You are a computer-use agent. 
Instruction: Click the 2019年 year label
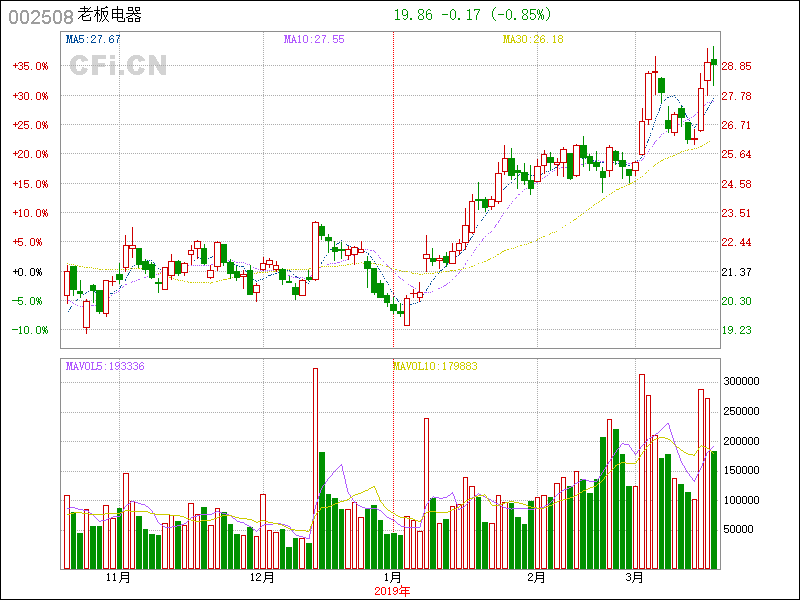(392, 591)
